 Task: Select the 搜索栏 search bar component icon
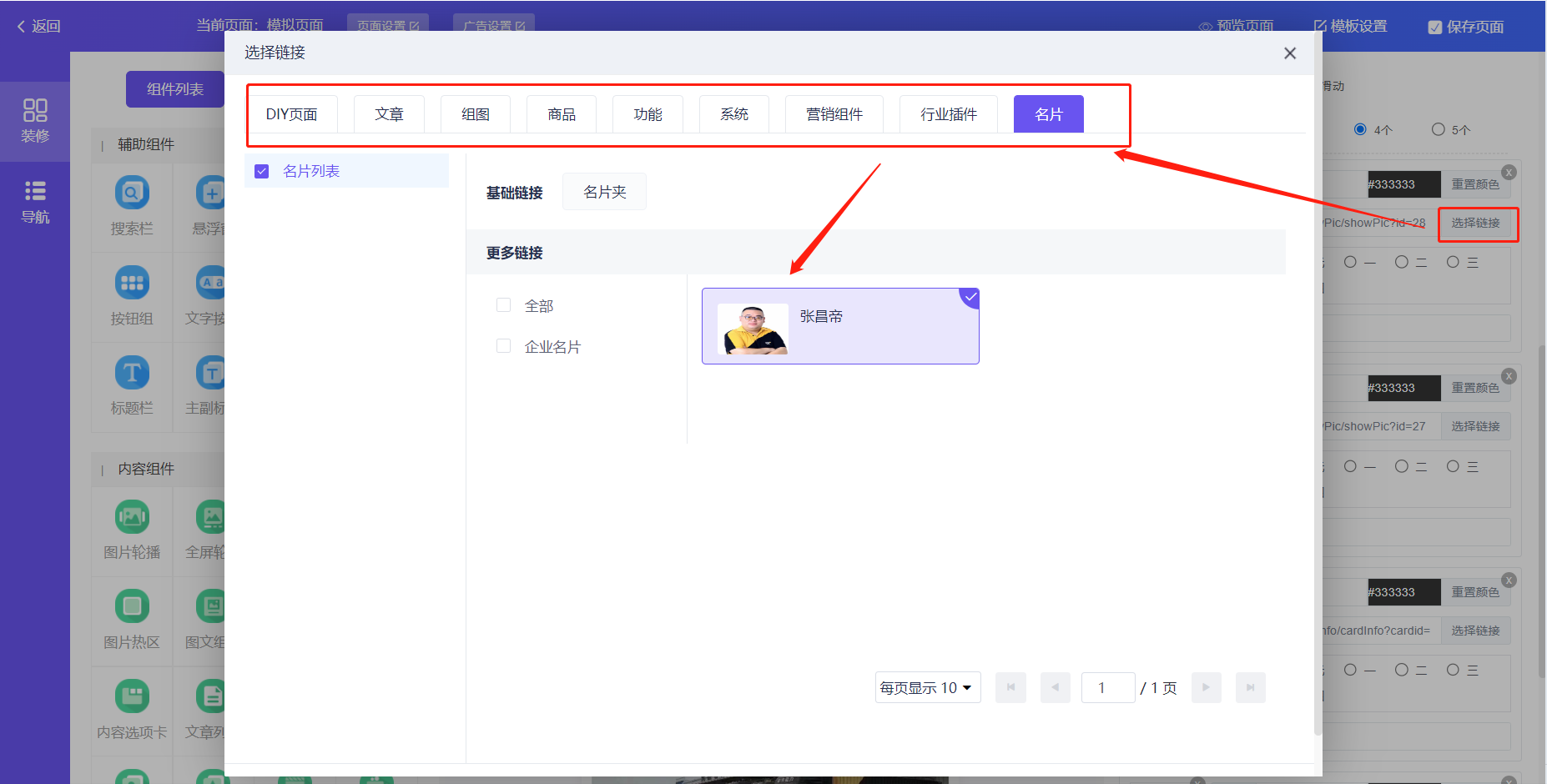coord(132,193)
